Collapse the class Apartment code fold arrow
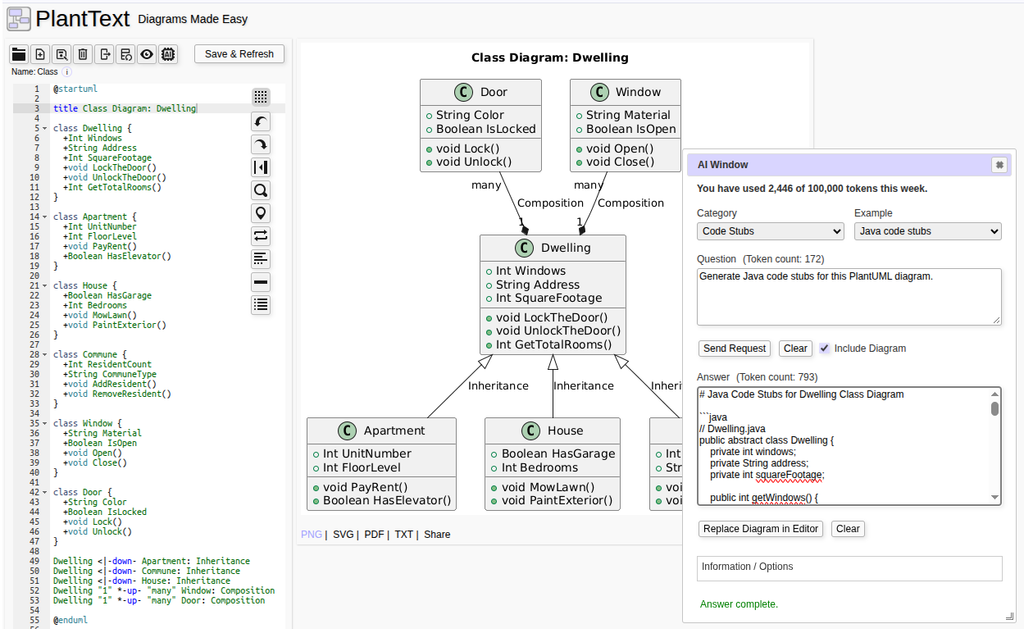The width and height of the screenshot is (1024, 629). [x=44, y=217]
